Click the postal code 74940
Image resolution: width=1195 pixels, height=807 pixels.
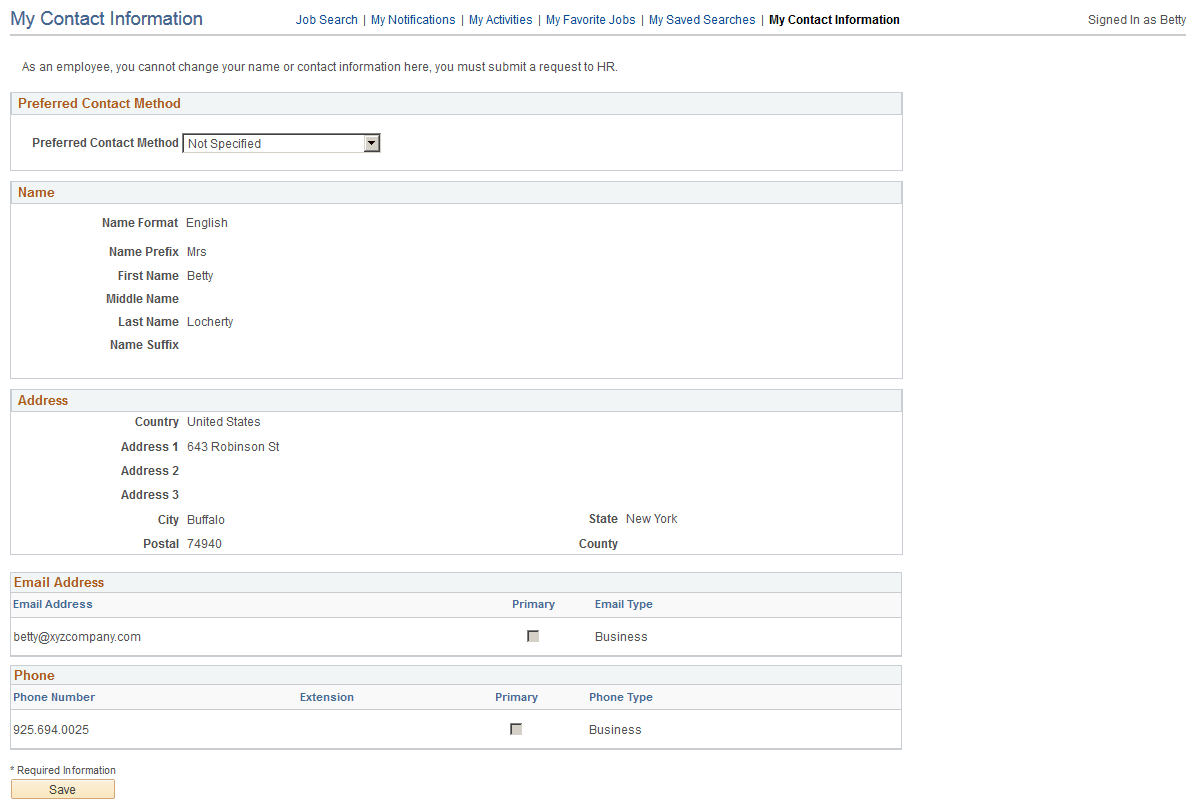click(x=204, y=544)
